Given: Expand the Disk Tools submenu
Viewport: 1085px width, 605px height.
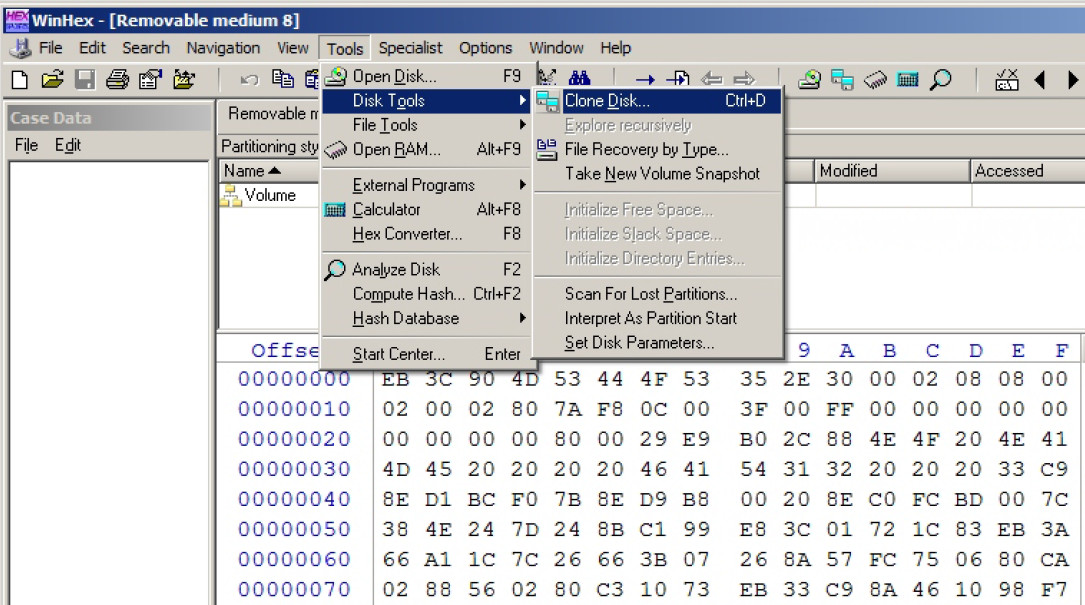Looking at the screenshot, I should point(426,101).
